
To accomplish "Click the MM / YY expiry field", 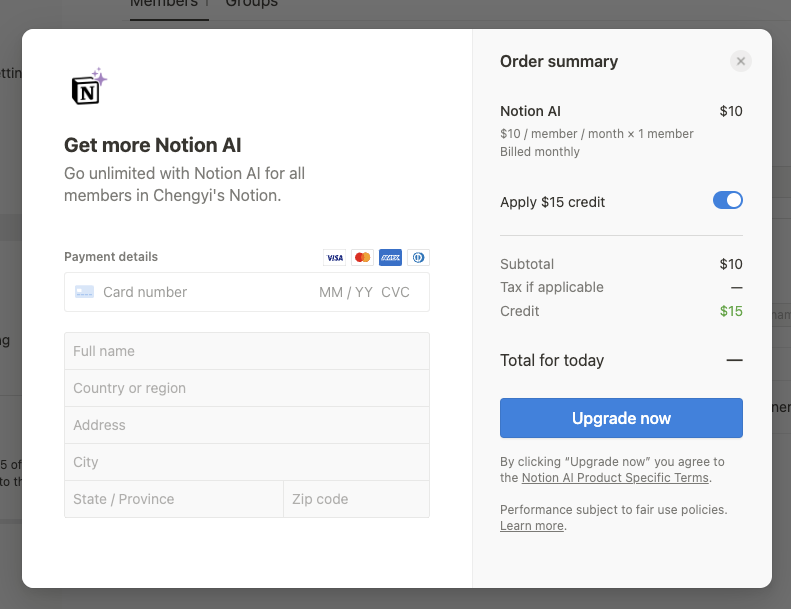I will (346, 292).
